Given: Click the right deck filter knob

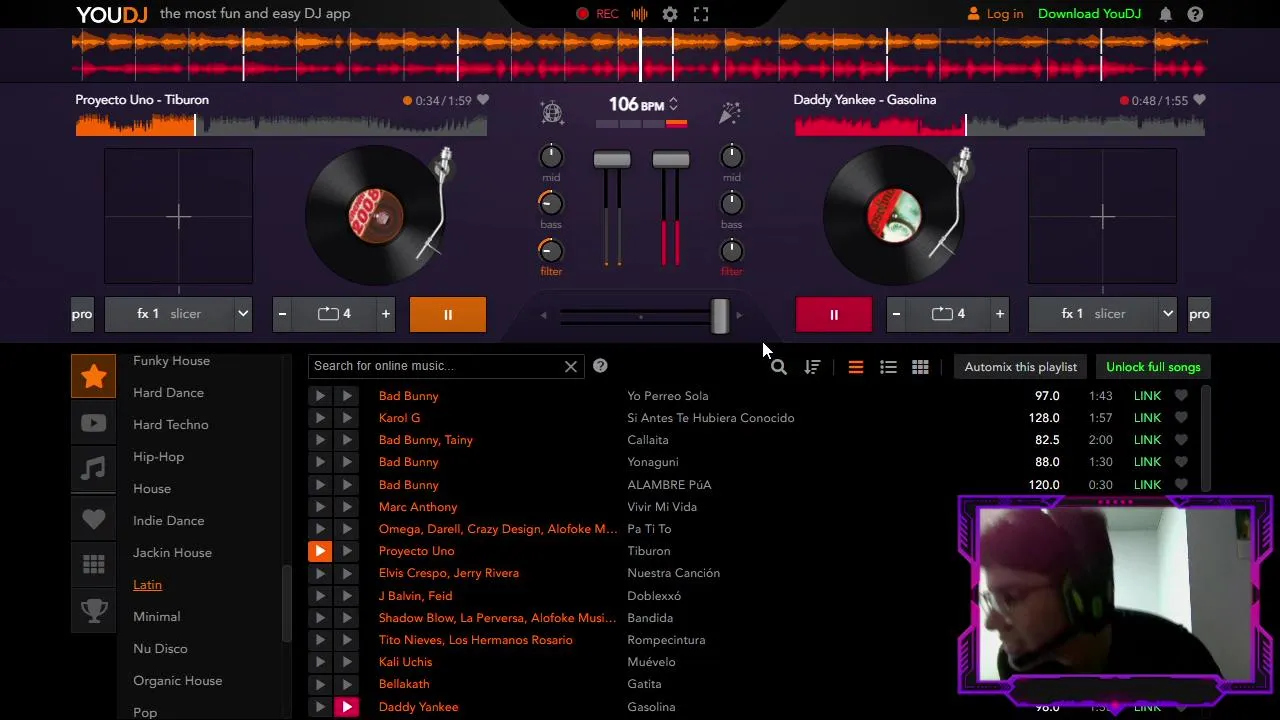Looking at the screenshot, I should [732, 250].
